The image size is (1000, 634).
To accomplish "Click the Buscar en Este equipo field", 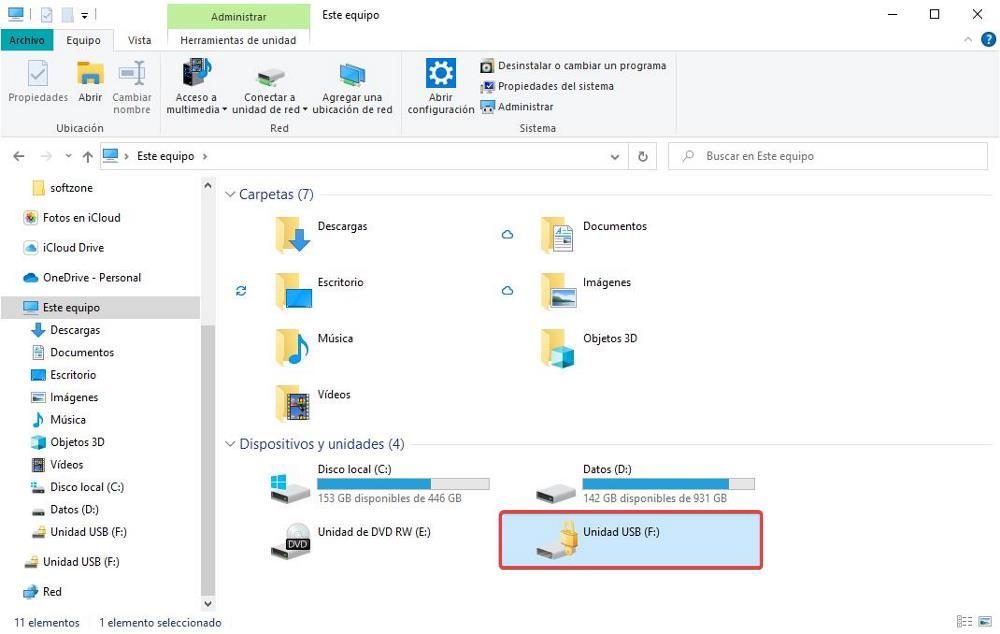I will click(x=828, y=156).
